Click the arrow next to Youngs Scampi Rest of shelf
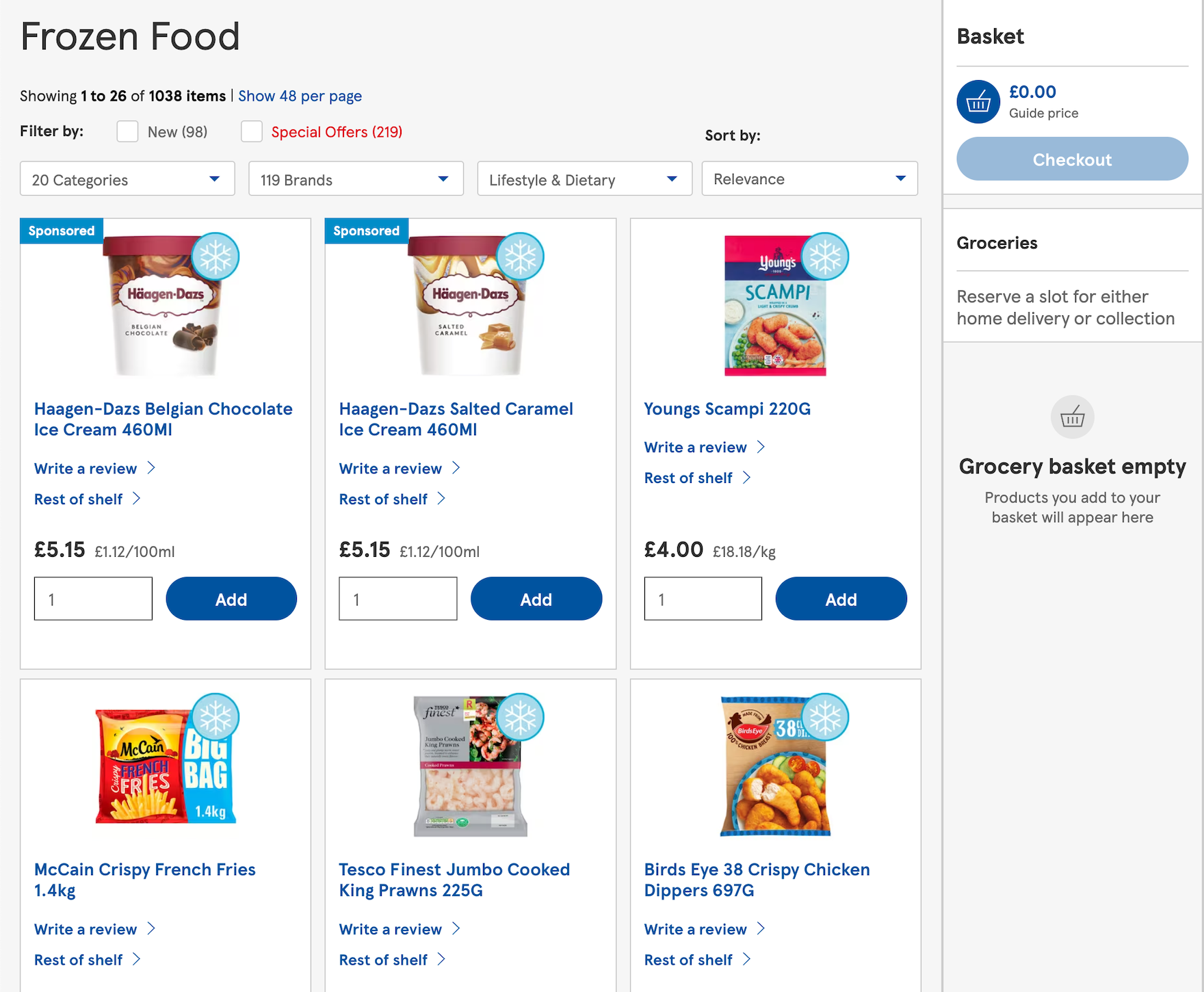Image resolution: width=1204 pixels, height=992 pixels. 746,478
